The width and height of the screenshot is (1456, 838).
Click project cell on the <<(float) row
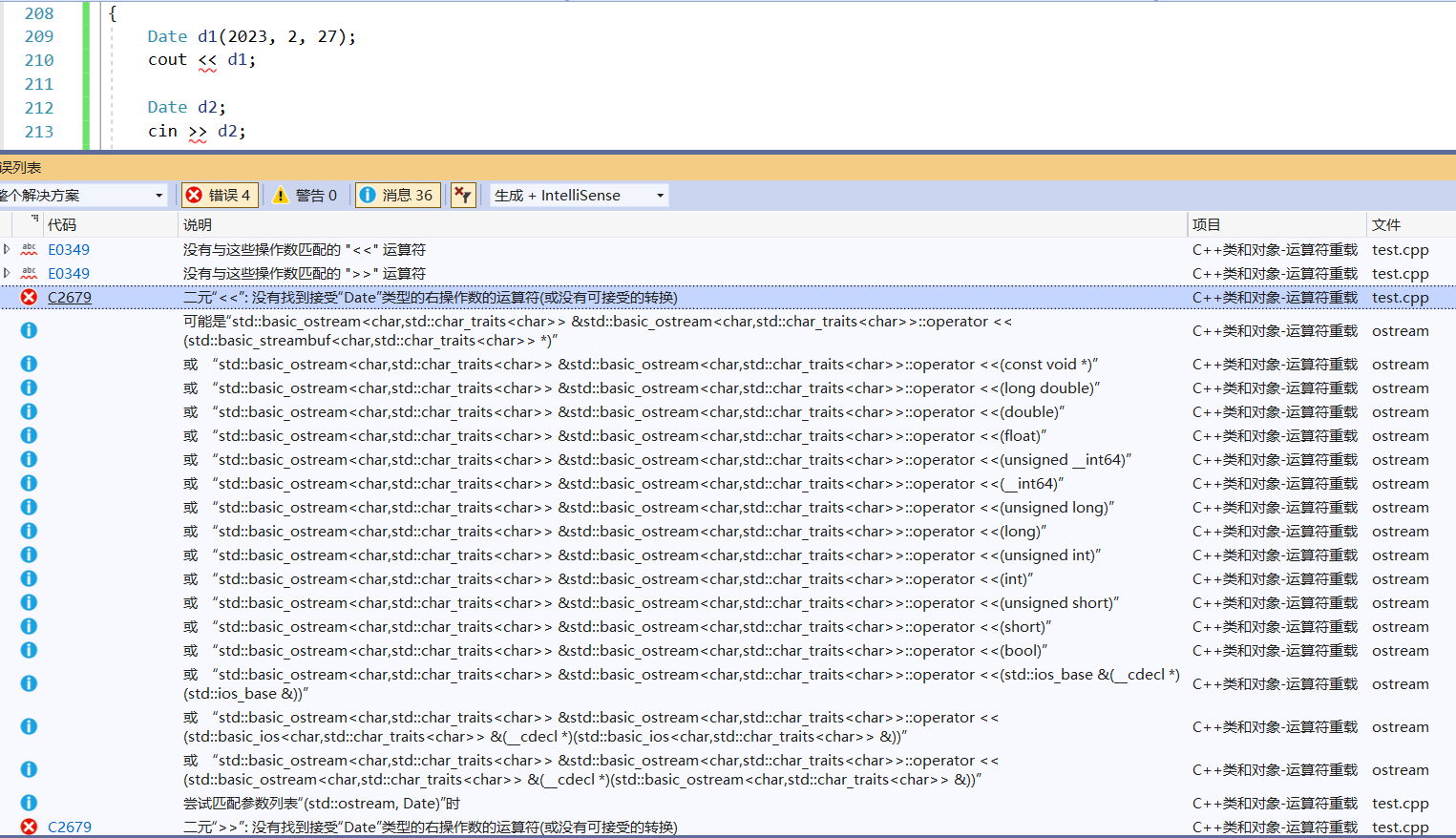(x=1275, y=436)
